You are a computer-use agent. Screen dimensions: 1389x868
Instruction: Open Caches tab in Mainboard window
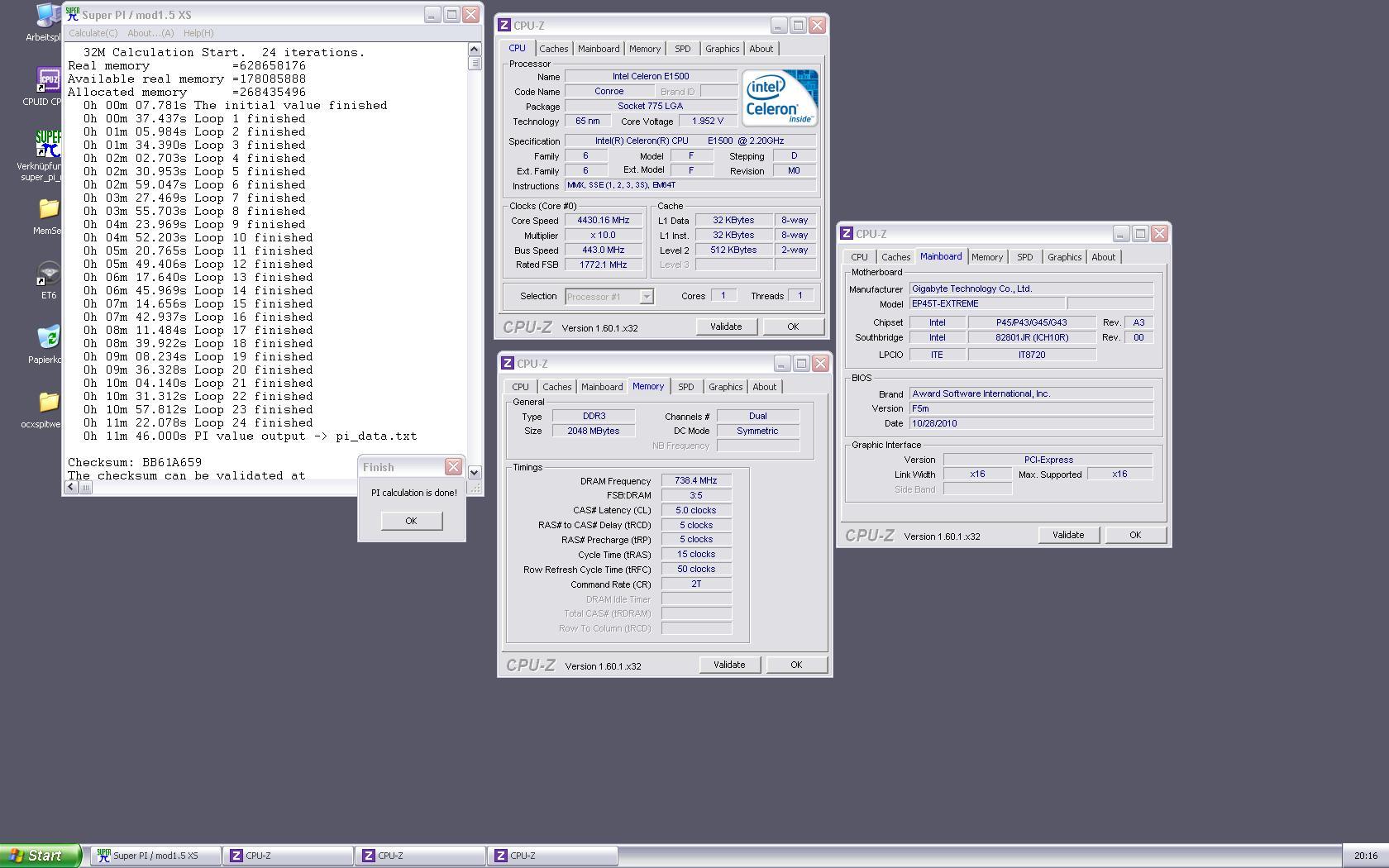tap(896, 257)
